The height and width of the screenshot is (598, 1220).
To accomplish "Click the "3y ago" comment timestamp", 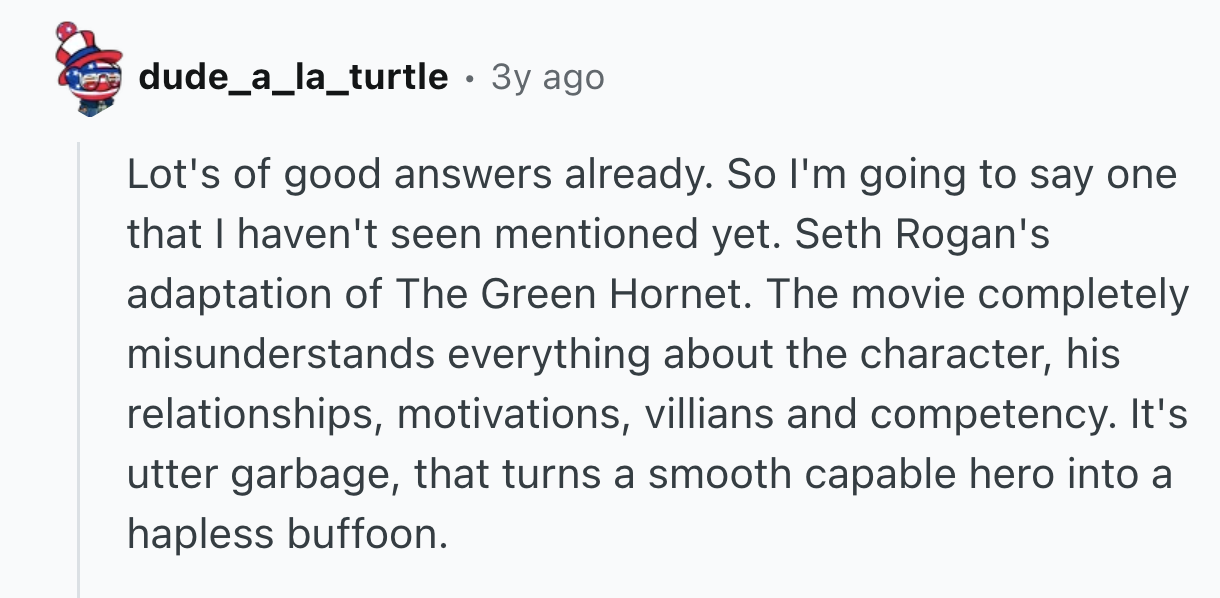I will click(548, 76).
